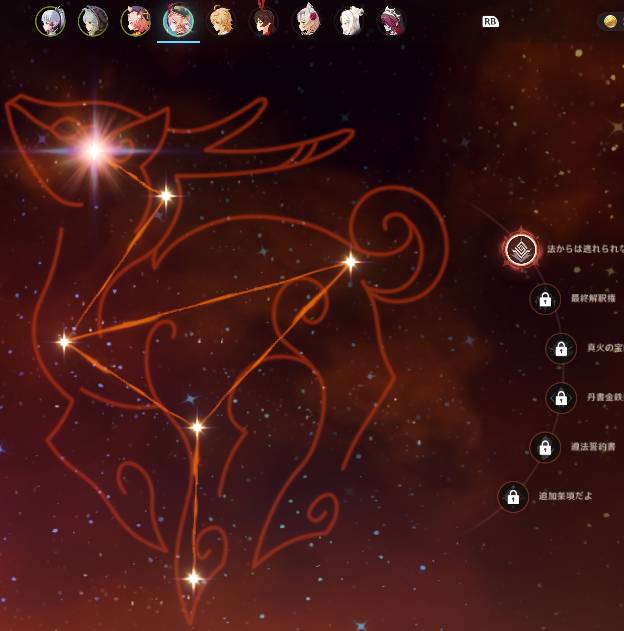Click the 丹書金鉄 constellation label
This screenshot has width=624, height=631.
click(x=605, y=397)
